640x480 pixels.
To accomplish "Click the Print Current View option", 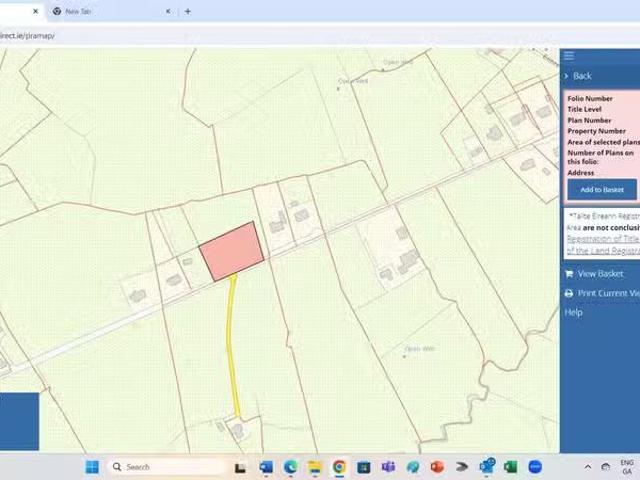I will [606, 293].
